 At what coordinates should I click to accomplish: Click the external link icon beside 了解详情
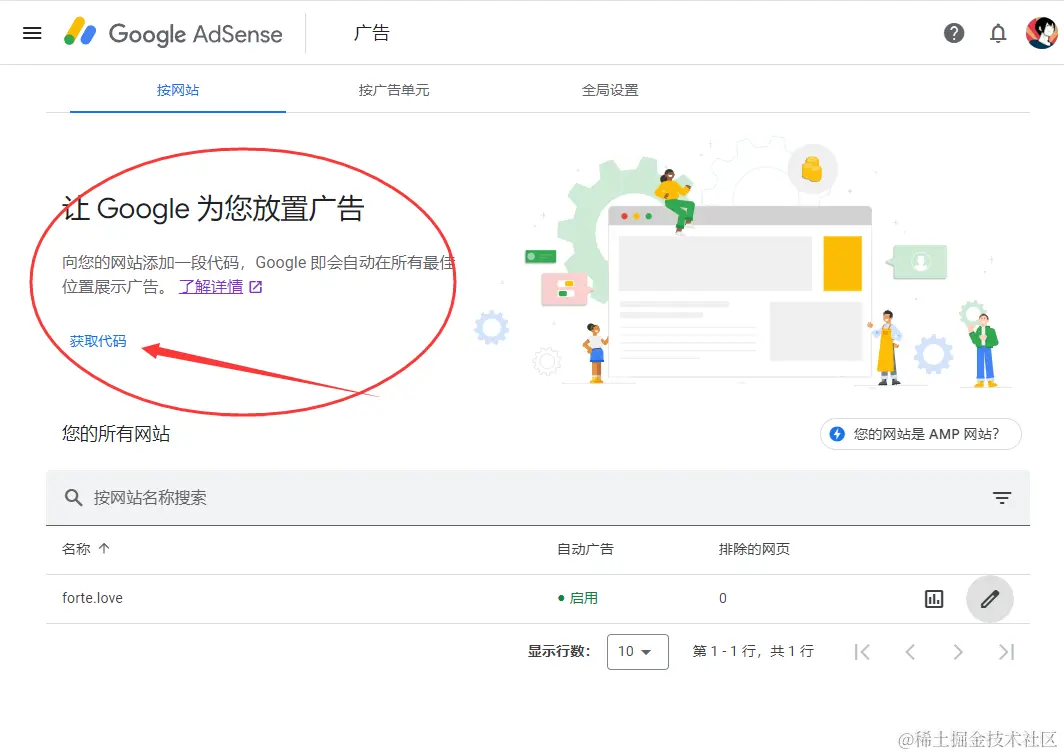[256, 287]
